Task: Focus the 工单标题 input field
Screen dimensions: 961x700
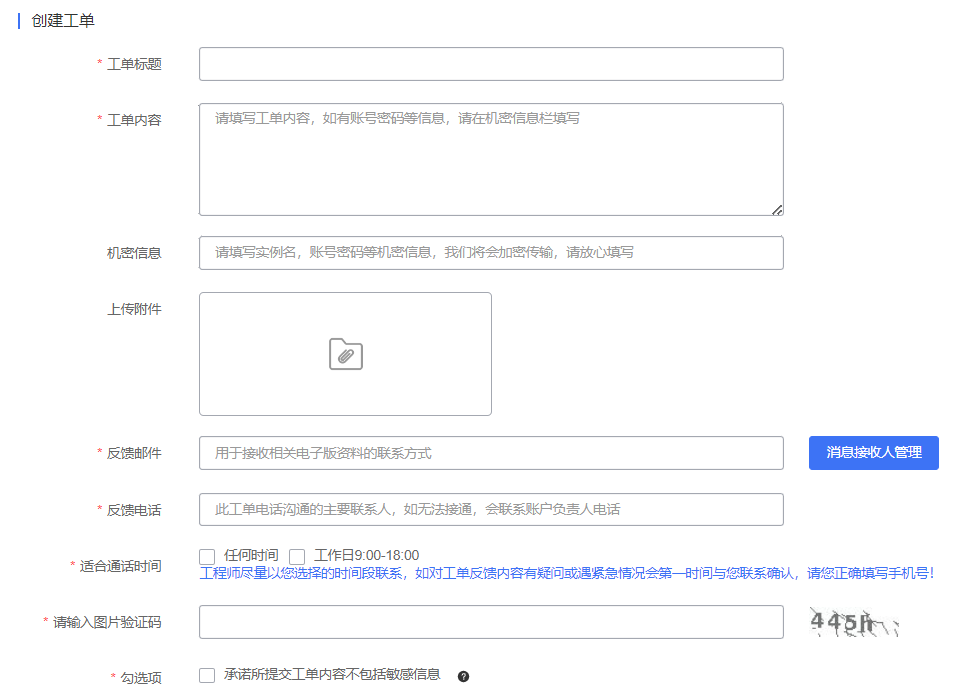Action: pyautogui.click(x=490, y=64)
